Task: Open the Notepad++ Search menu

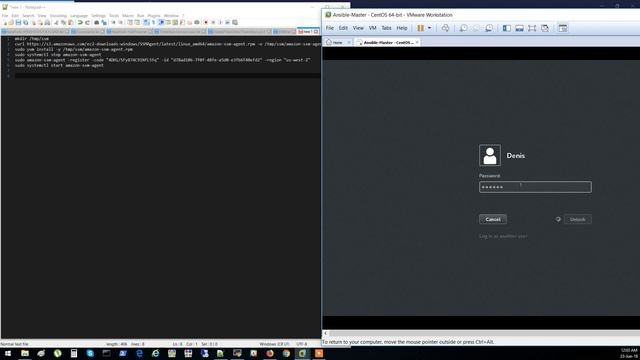Action: pyautogui.click(x=28, y=16)
